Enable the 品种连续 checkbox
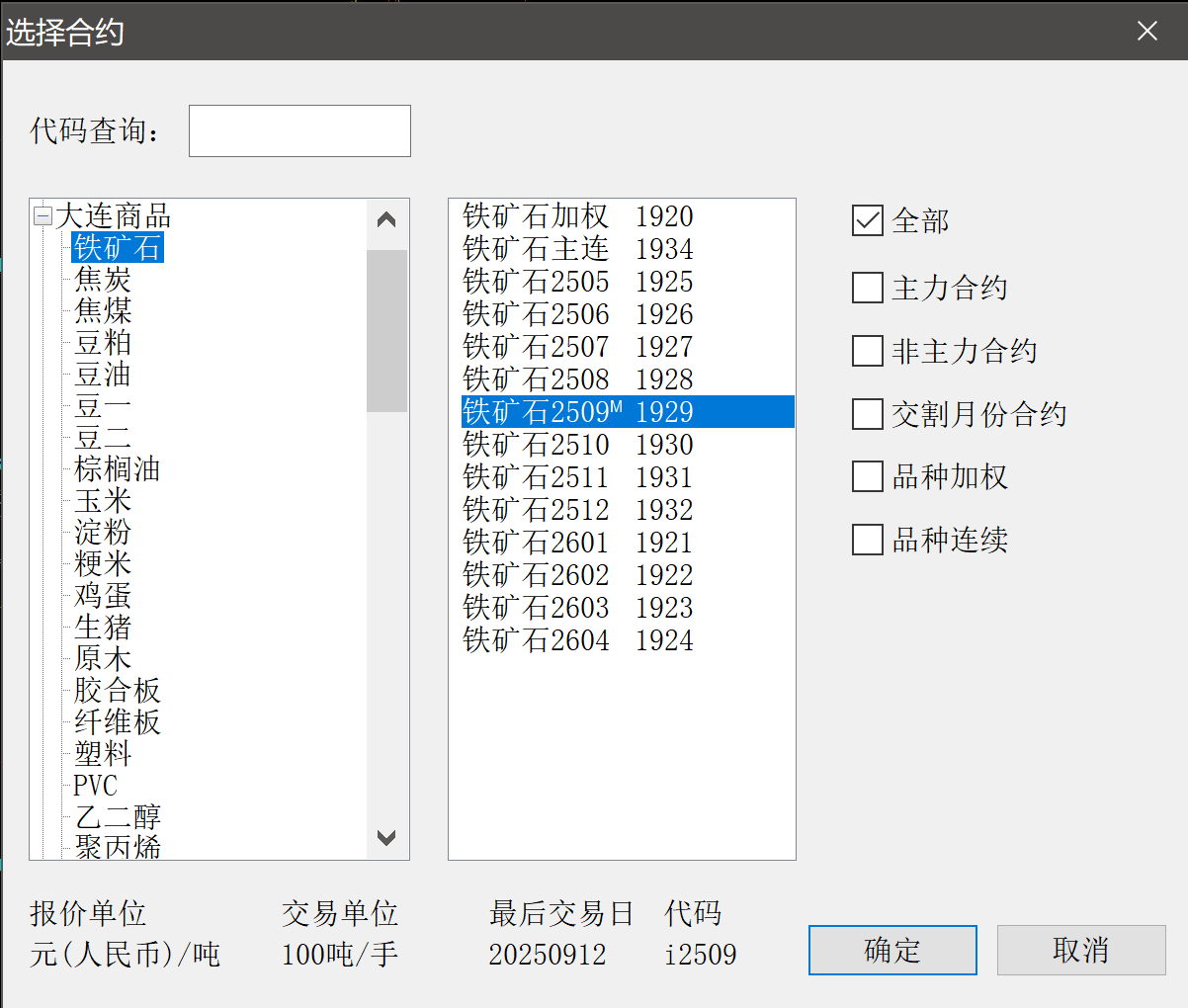The width and height of the screenshot is (1188, 1008). click(867, 540)
